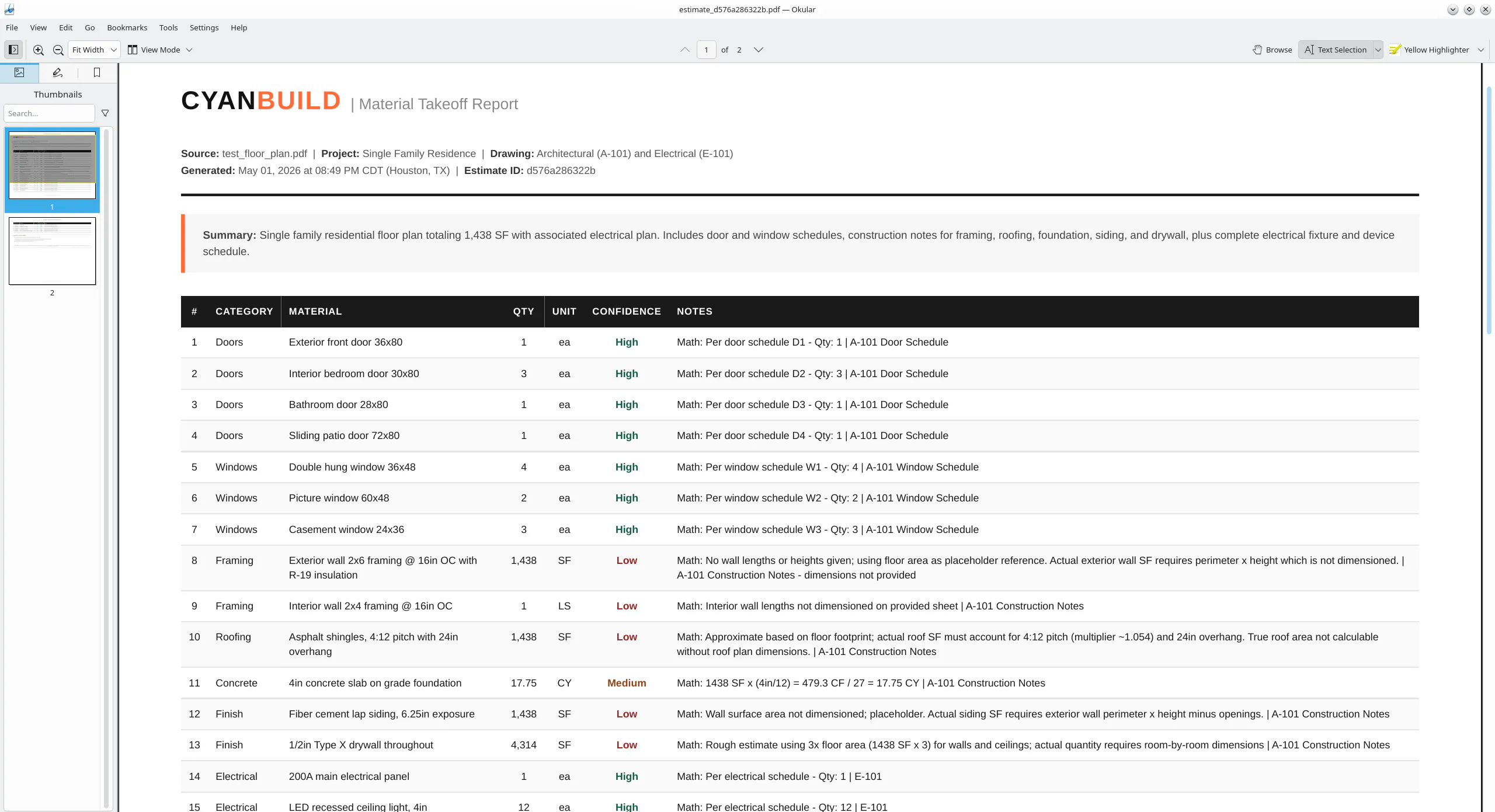This screenshot has width=1495, height=812.
Task: Toggle the sidebar panel button
Action: (13, 50)
